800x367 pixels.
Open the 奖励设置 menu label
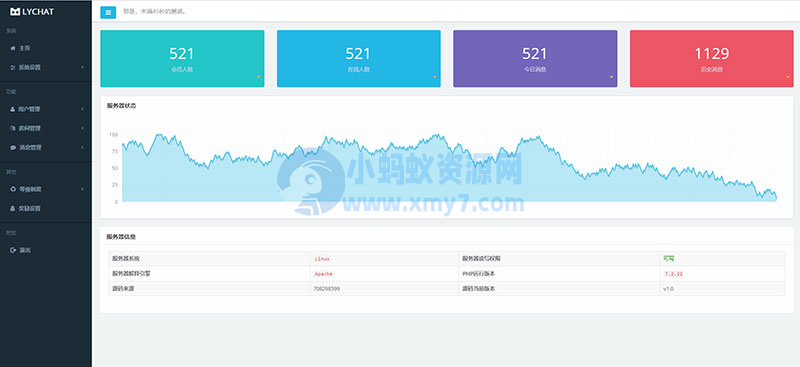[x=30, y=209]
